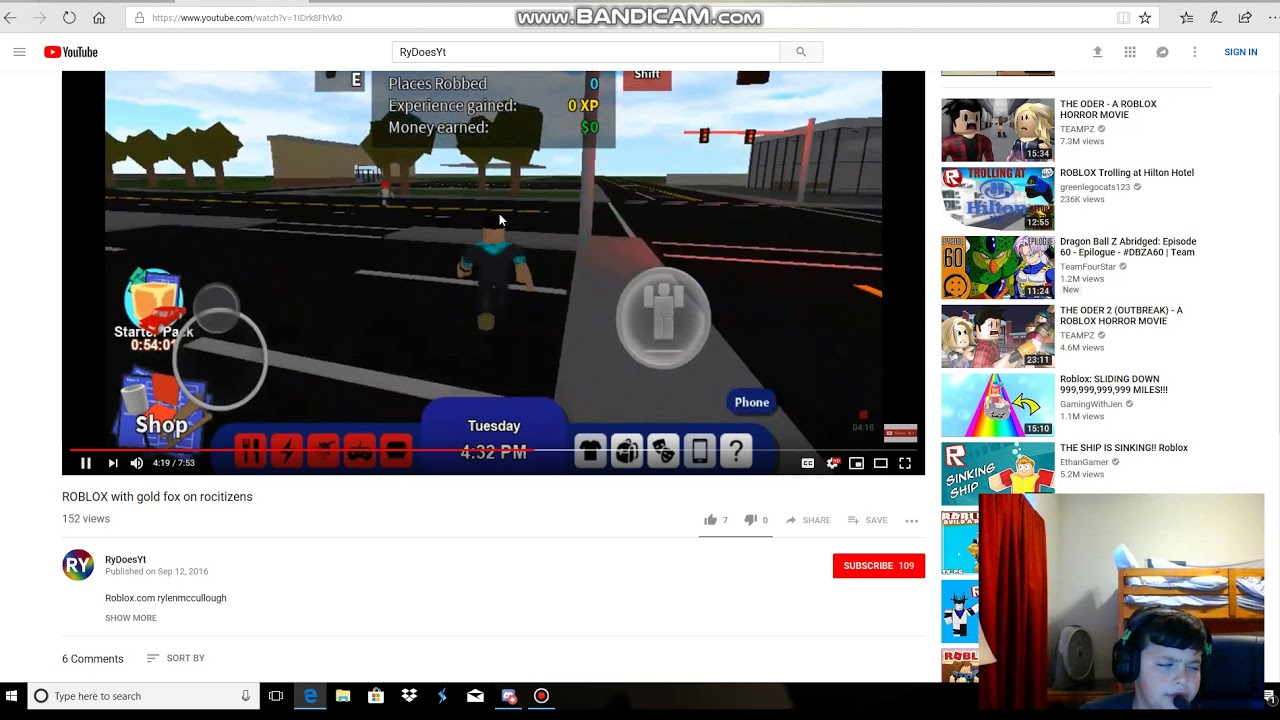Open video quality settings gear
Image resolution: width=1280 pixels, height=720 pixels.
point(832,463)
